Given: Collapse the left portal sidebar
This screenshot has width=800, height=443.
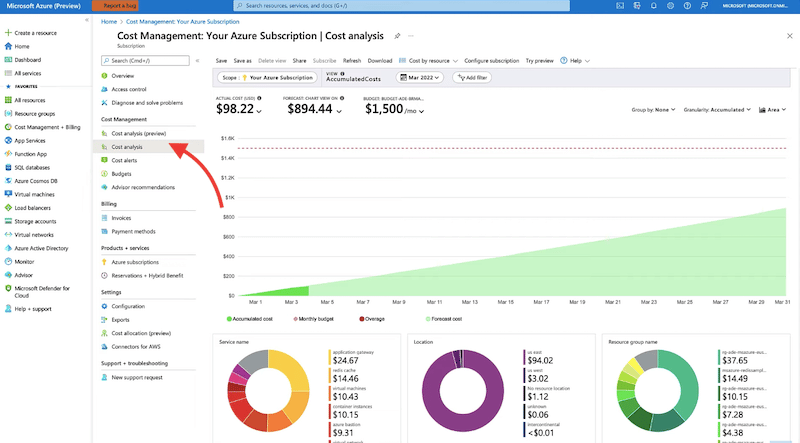Looking at the screenshot, I should click(x=87, y=20).
